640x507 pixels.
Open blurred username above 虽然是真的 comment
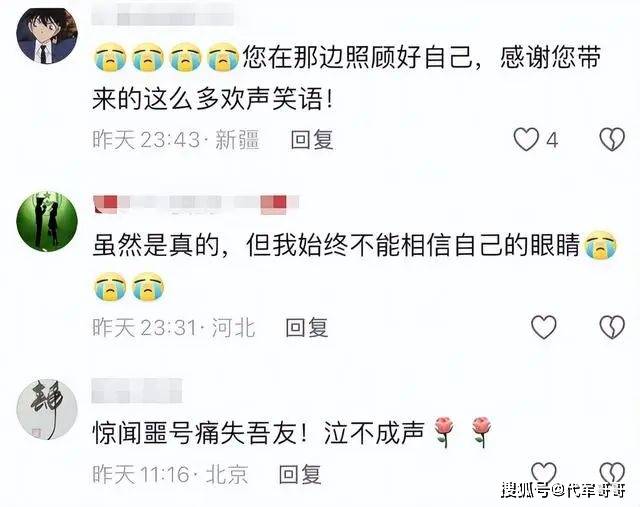[x=196, y=205]
